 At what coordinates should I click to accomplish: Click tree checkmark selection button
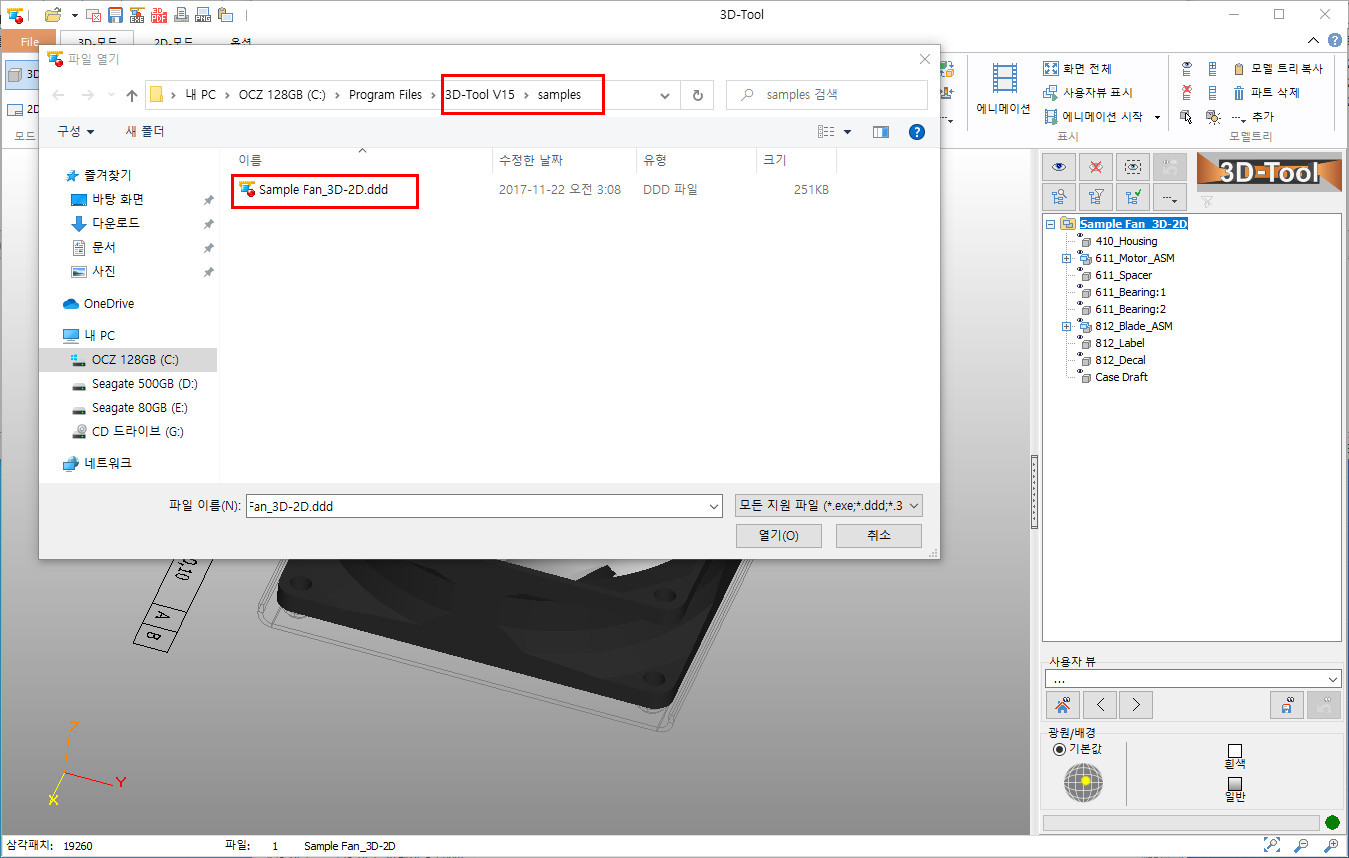coord(1133,197)
